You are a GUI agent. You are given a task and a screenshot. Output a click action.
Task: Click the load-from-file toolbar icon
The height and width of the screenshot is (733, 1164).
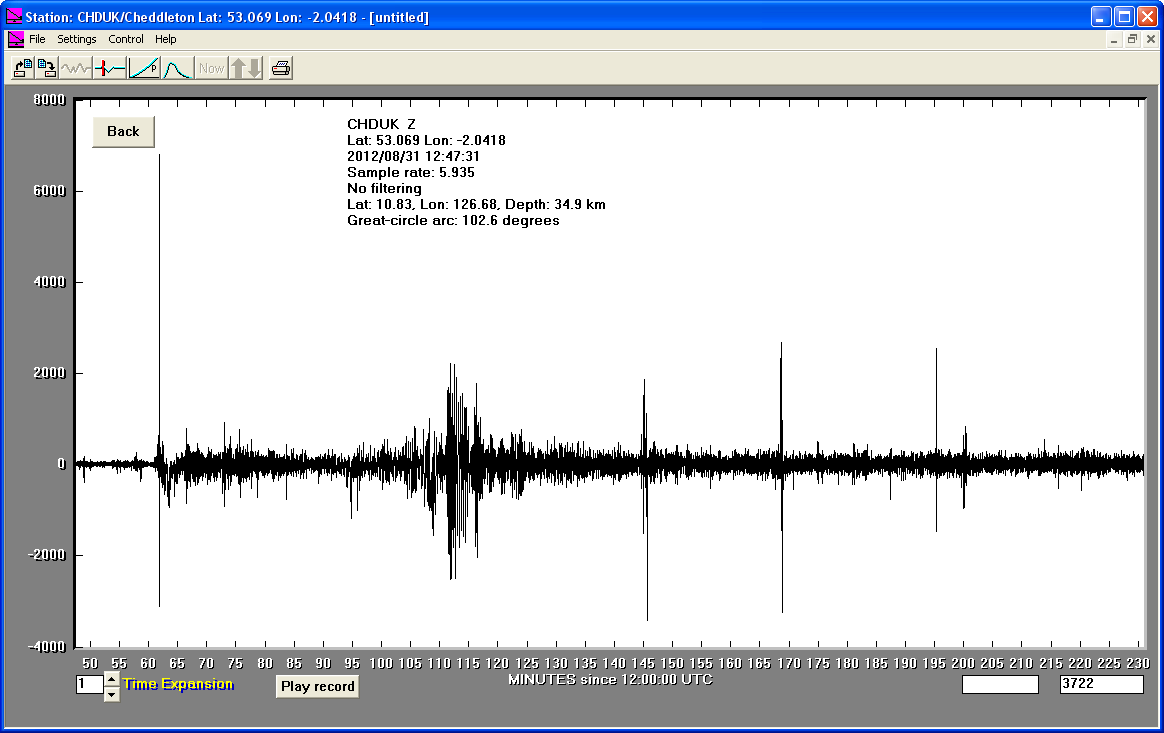tap(23, 68)
